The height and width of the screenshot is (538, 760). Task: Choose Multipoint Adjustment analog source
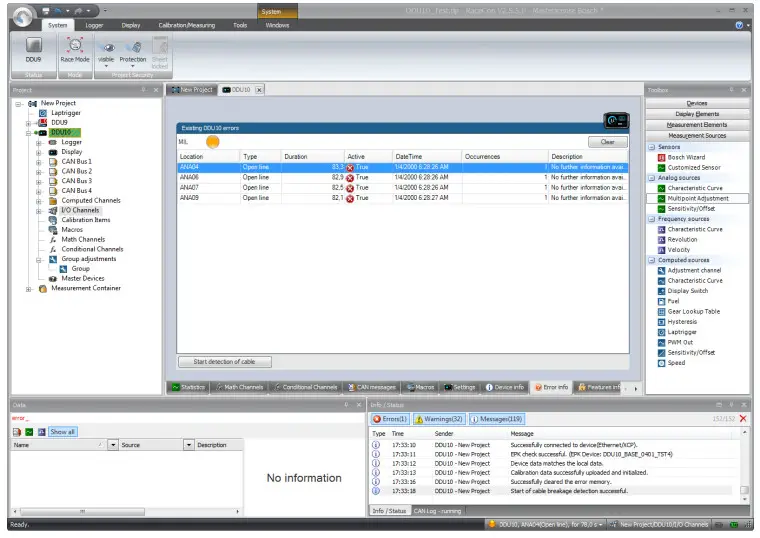697,199
